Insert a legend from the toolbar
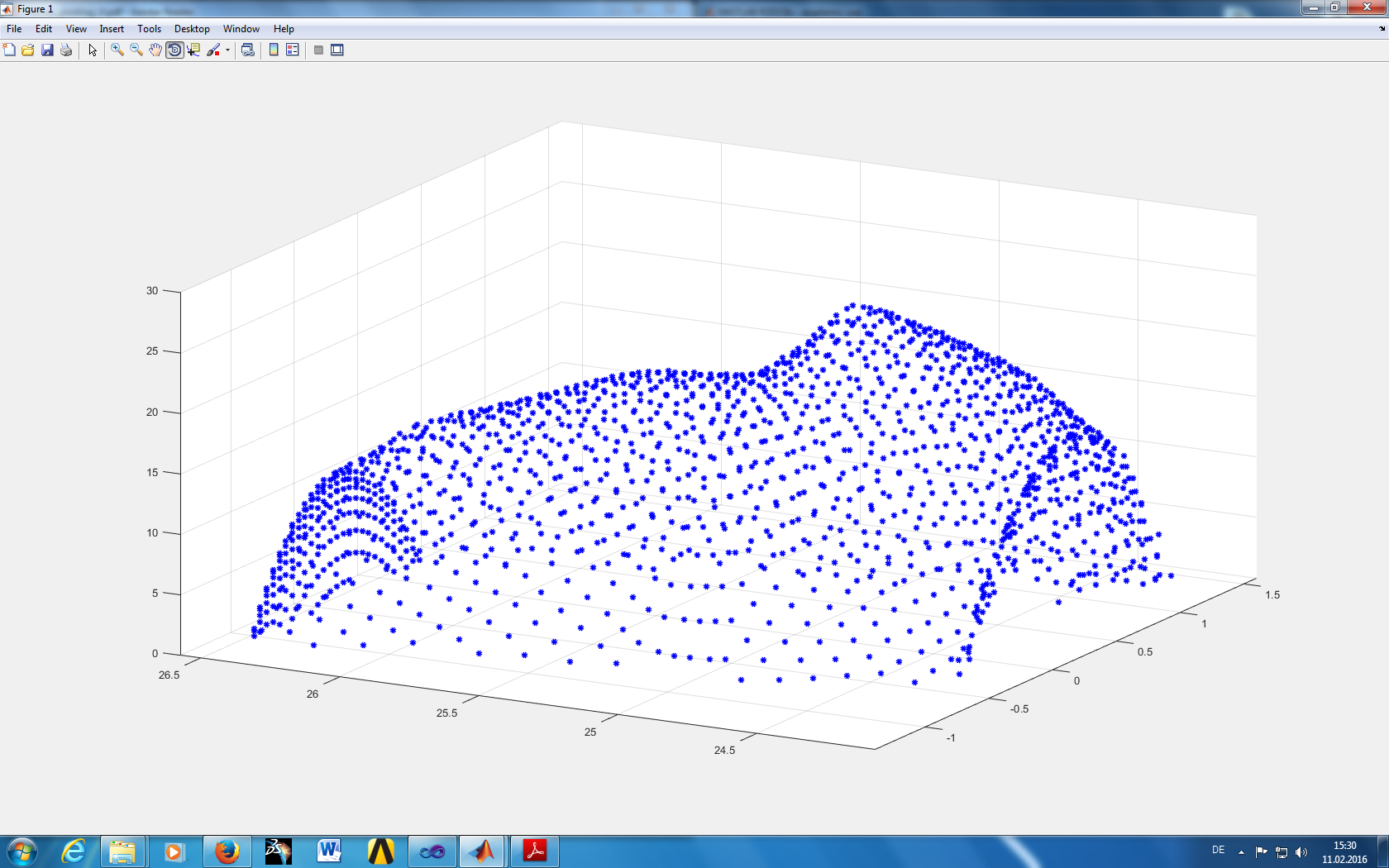The width and height of the screenshot is (1389, 868). (x=293, y=50)
